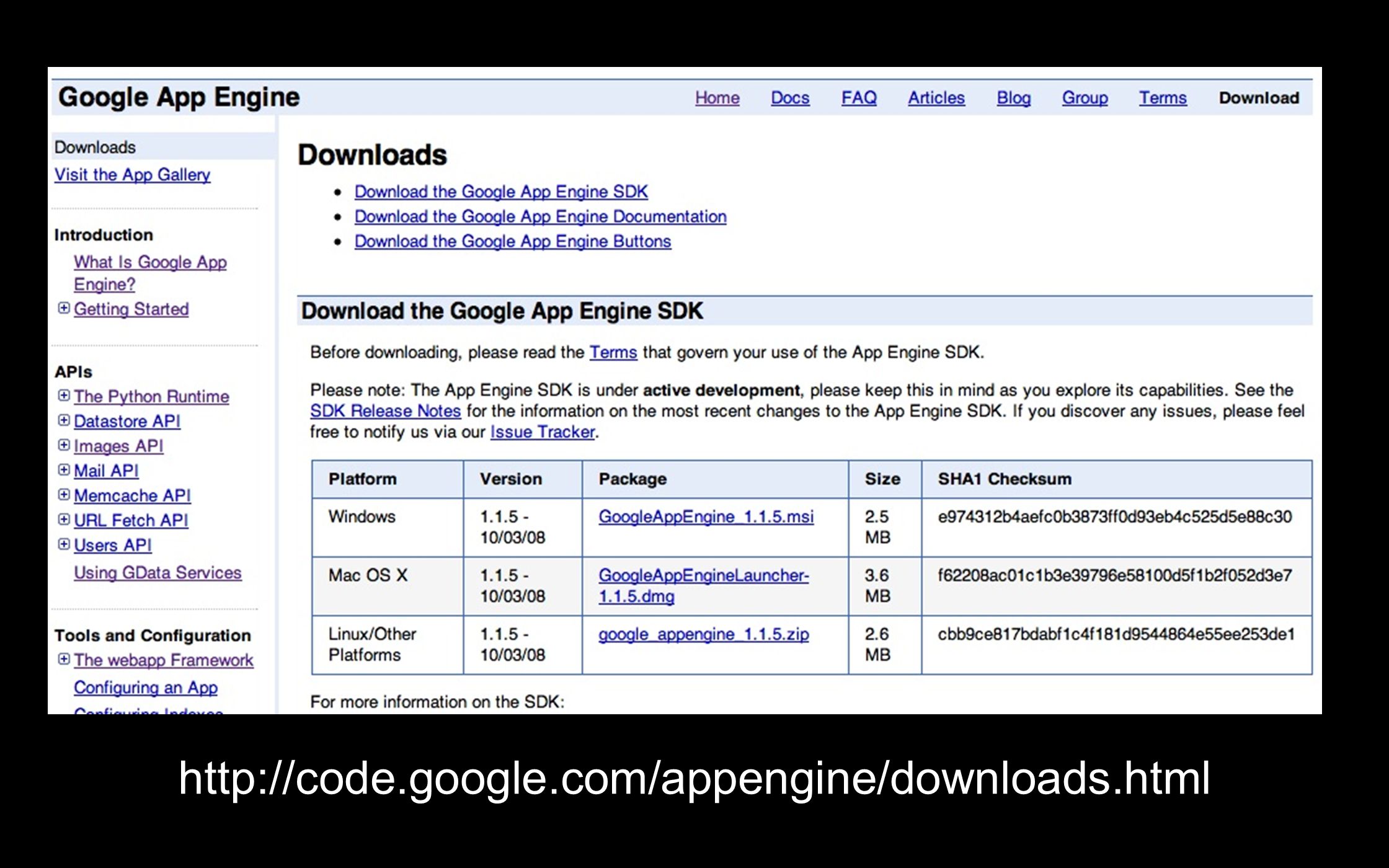Click the Introduction sidebar heading
Image resolution: width=1389 pixels, height=868 pixels.
[x=104, y=235]
